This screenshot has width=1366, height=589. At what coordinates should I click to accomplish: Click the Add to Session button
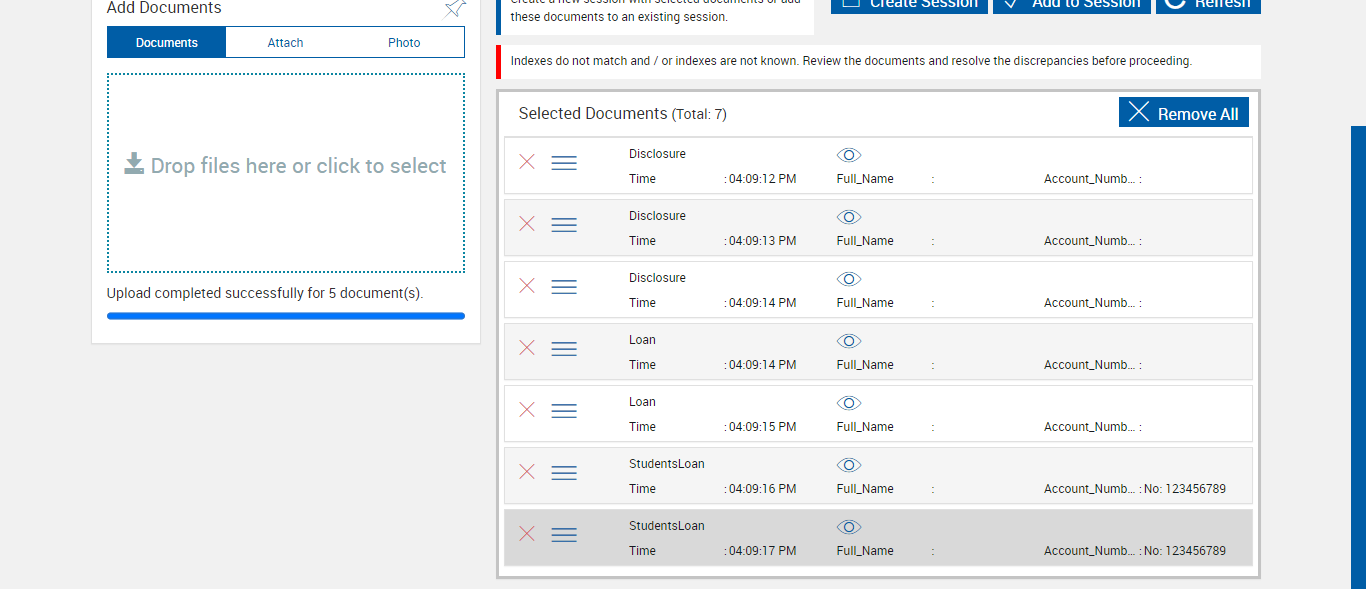pos(1072,4)
